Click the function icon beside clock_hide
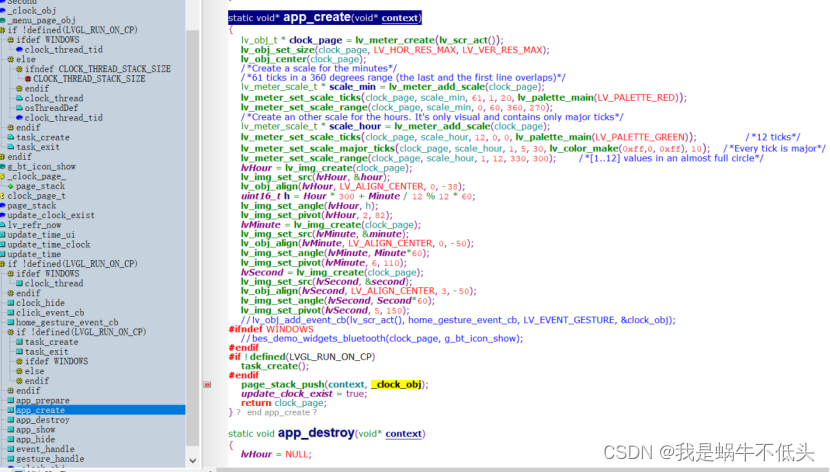830x472 pixels. 11,303
